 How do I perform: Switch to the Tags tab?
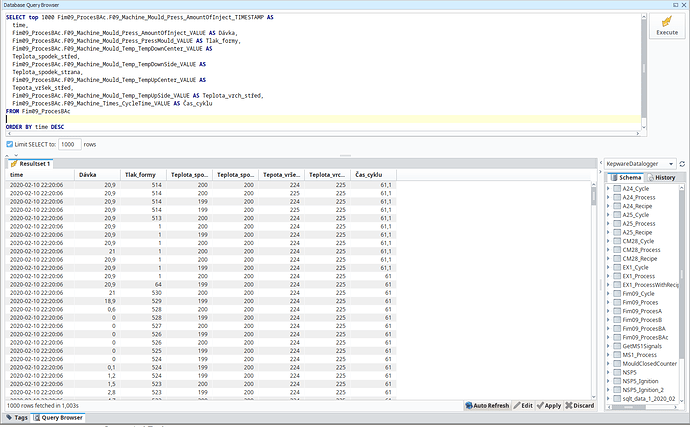(x=16, y=417)
